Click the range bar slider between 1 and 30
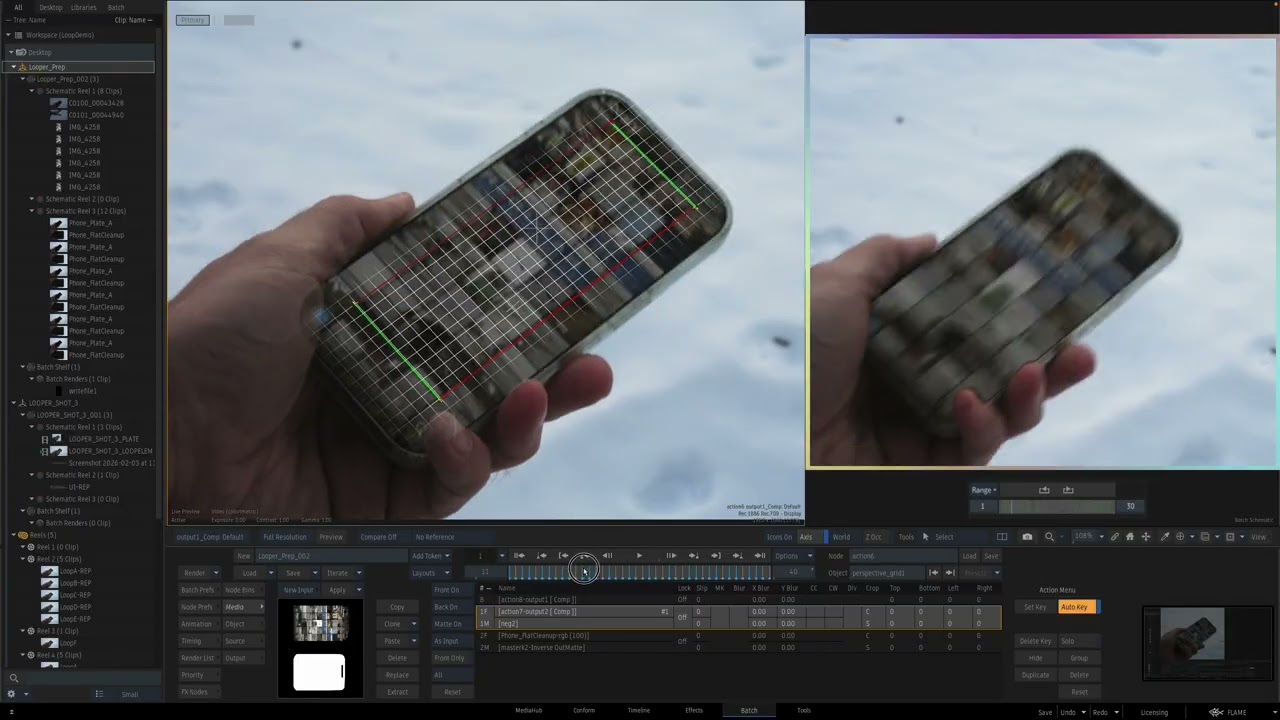 pos(1058,507)
